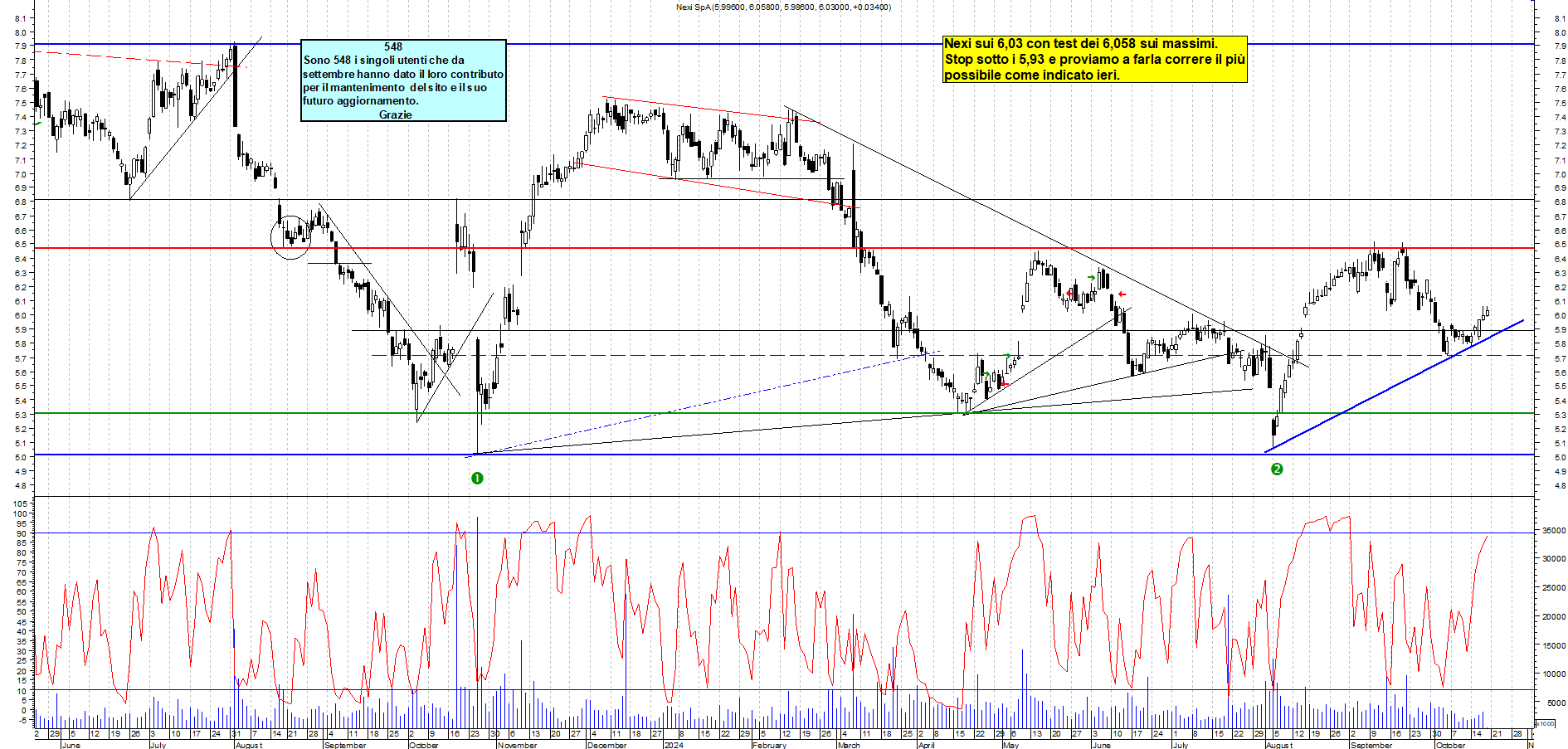Click the 4.8 label on right price axis
1568x749 pixels.
click(1560, 486)
